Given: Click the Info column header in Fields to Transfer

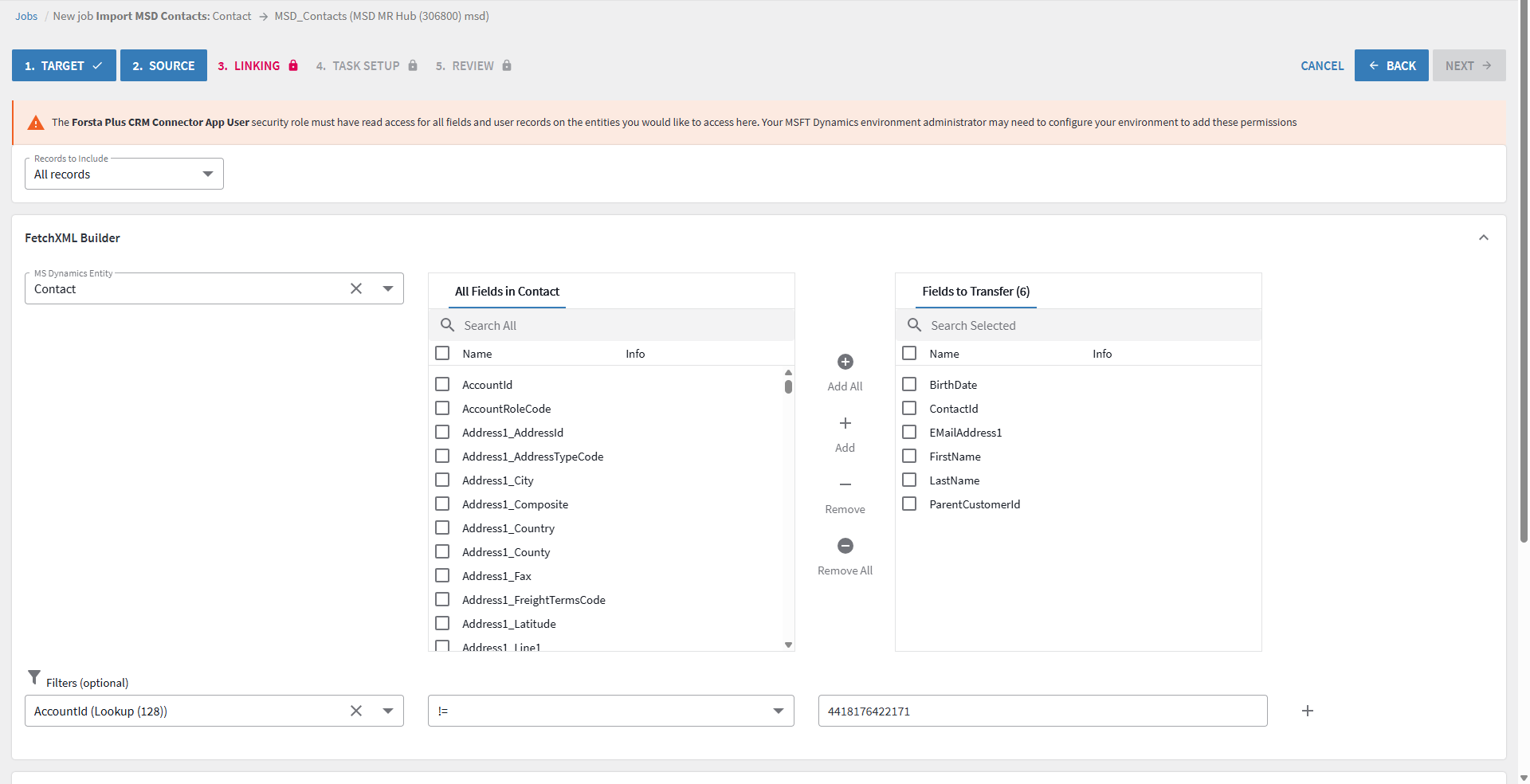Looking at the screenshot, I should point(1102,354).
